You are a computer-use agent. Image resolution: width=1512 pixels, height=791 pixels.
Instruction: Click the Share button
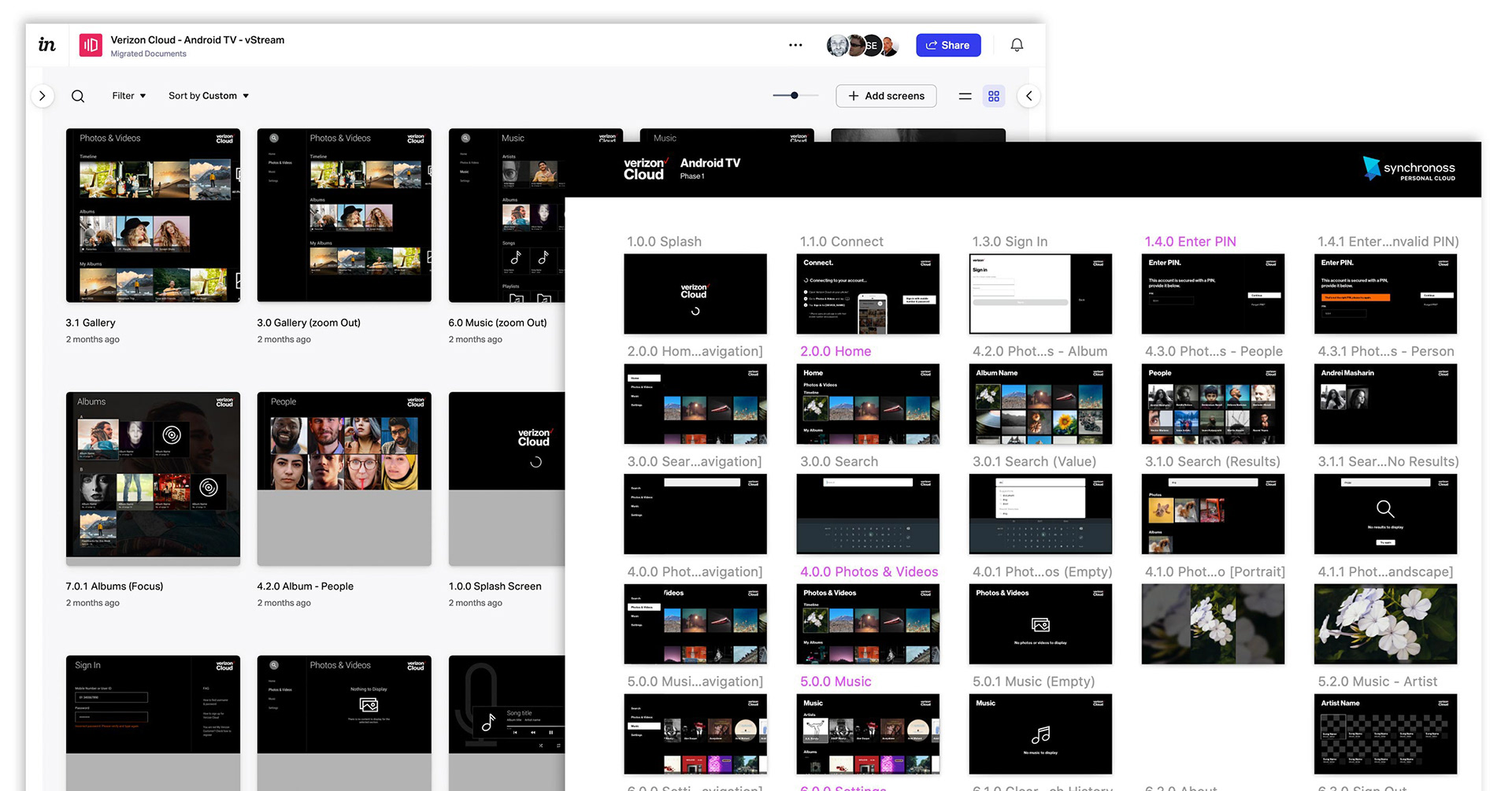point(948,45)
